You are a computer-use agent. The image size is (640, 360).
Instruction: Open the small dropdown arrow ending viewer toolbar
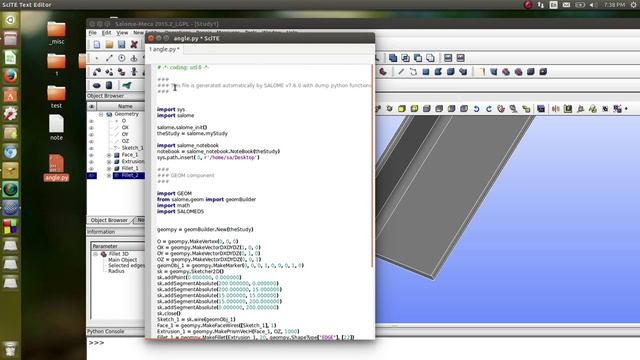point(626,109)
